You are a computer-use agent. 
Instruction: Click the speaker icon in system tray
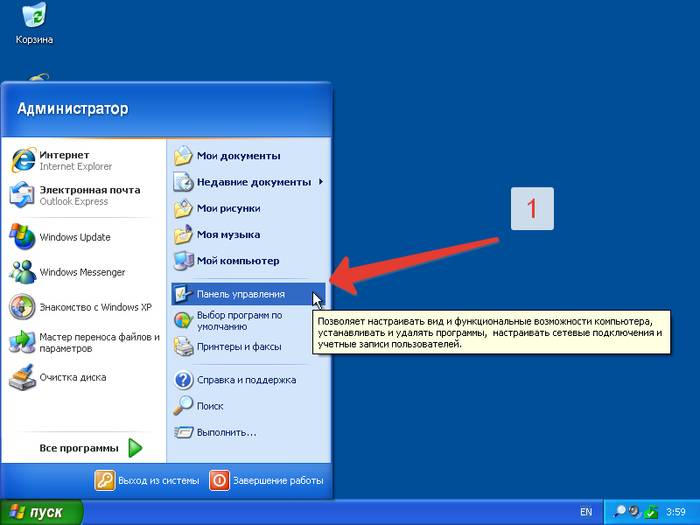(634, 511)
